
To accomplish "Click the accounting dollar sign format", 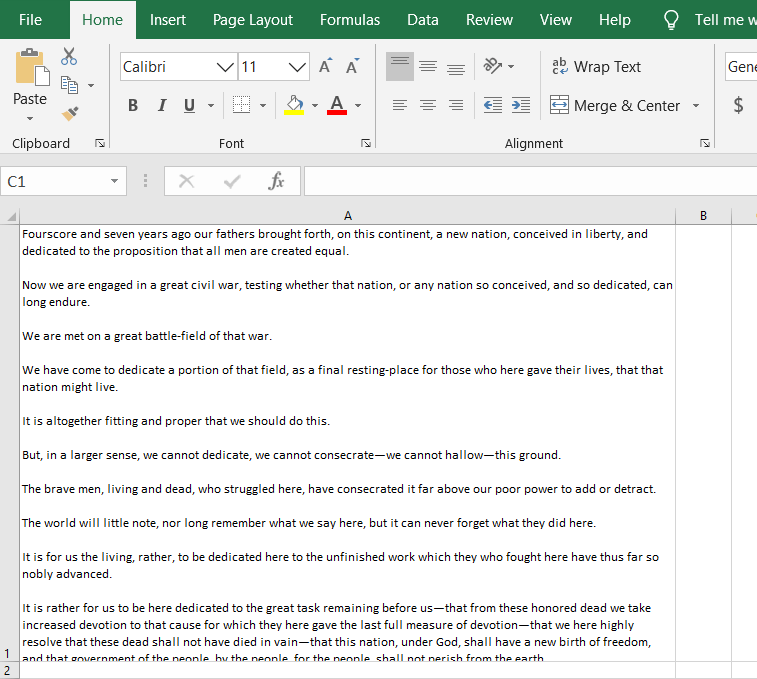I will tap(738, 105).
